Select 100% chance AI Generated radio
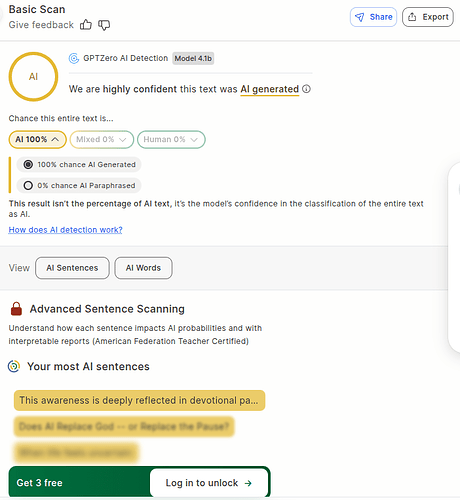 pyautogui.click(x=28, y=165)
